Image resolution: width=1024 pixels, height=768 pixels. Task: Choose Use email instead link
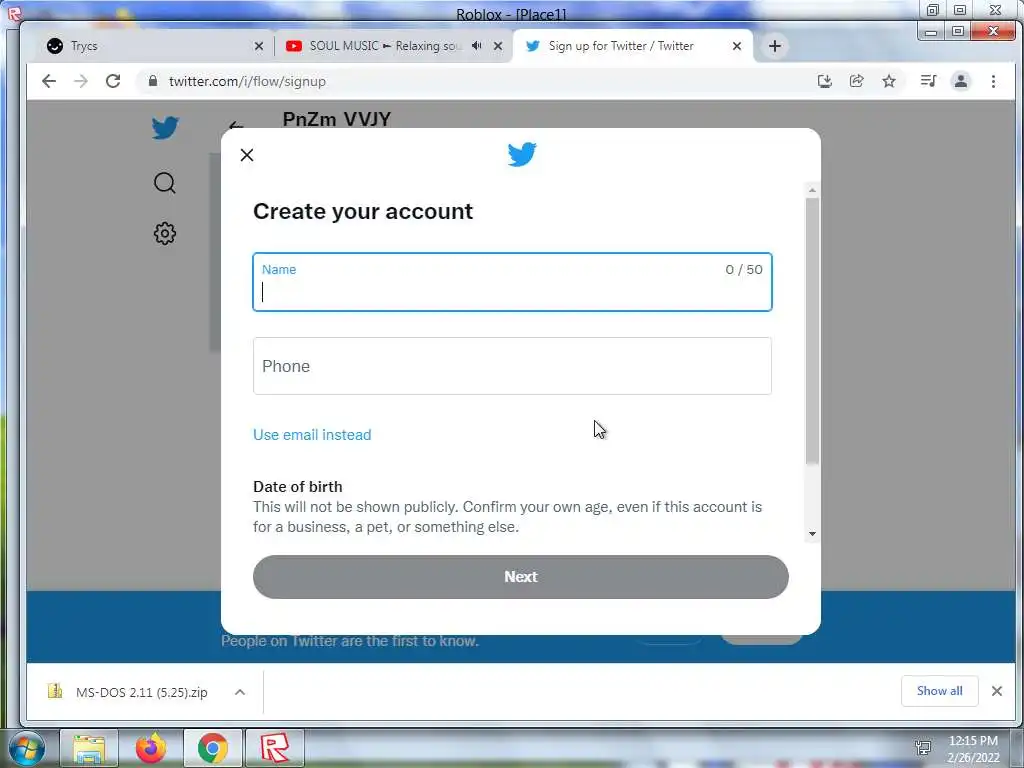[312, 435]
